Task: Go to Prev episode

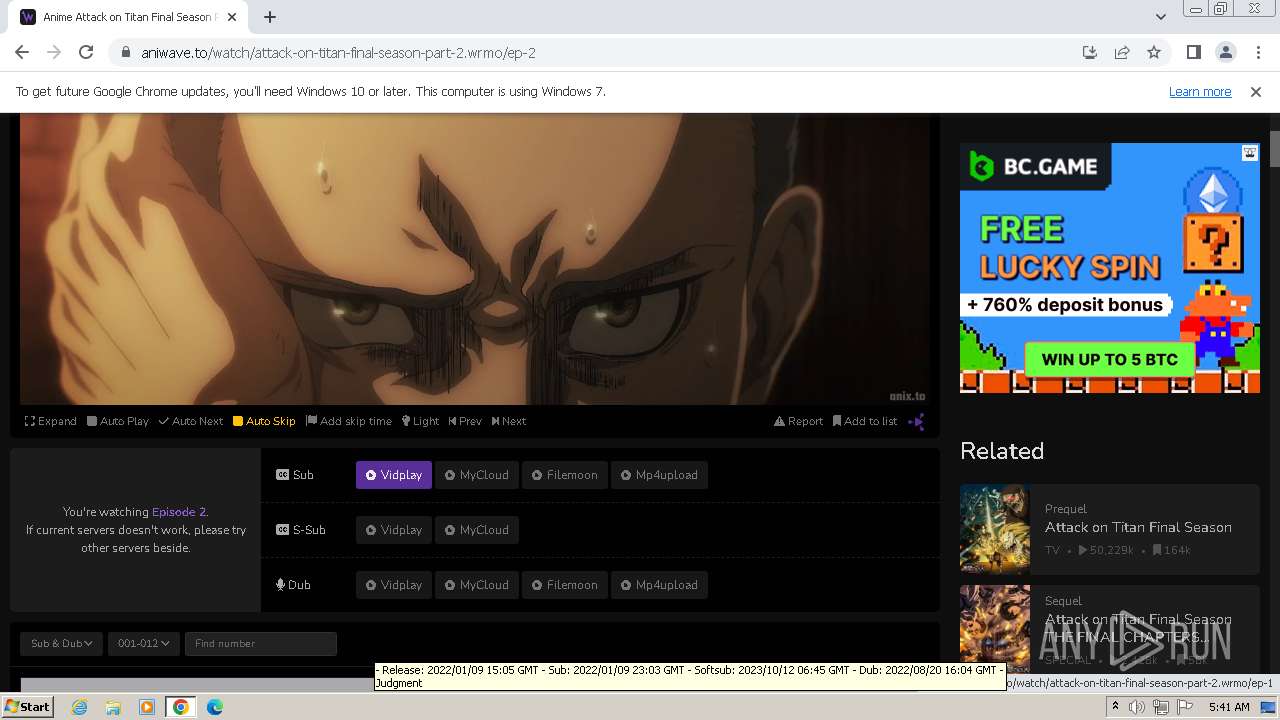Action: pos(465,421)
